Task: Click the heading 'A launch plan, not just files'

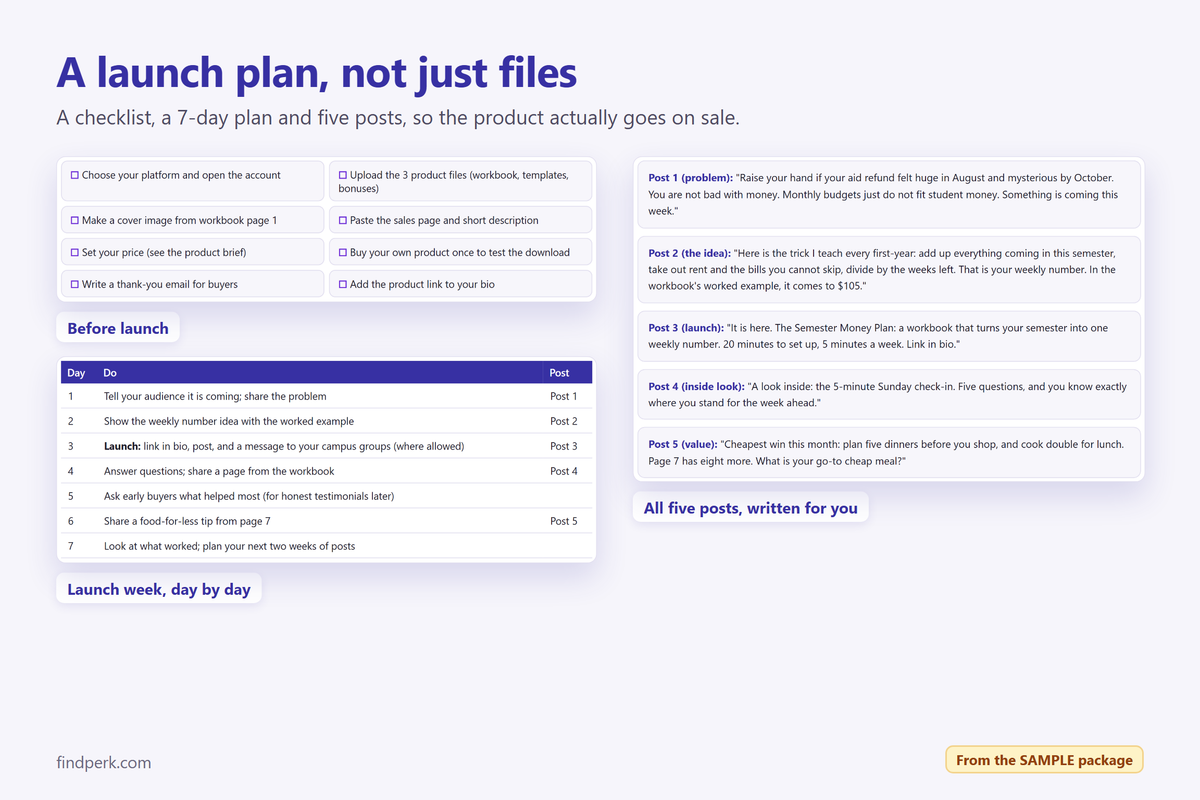Action: click(x=316, y=73)
